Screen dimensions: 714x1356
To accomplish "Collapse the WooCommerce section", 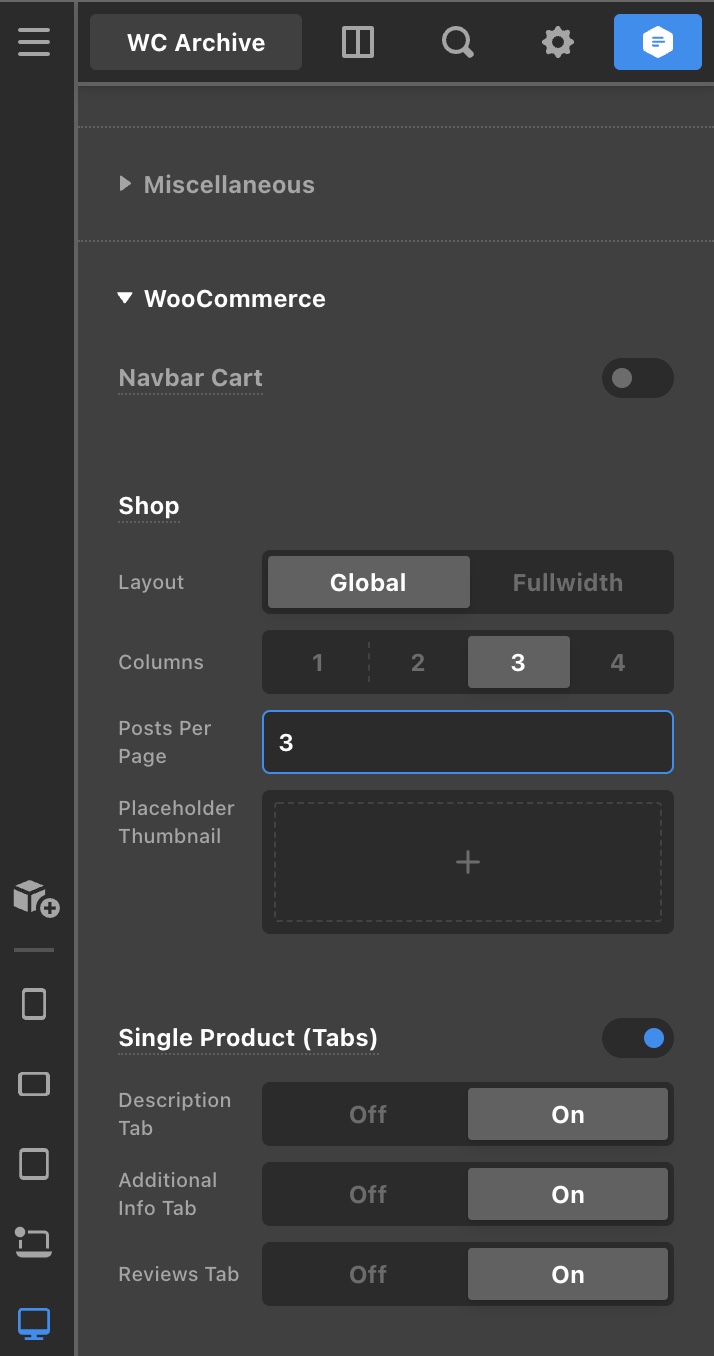I will 222,298.
